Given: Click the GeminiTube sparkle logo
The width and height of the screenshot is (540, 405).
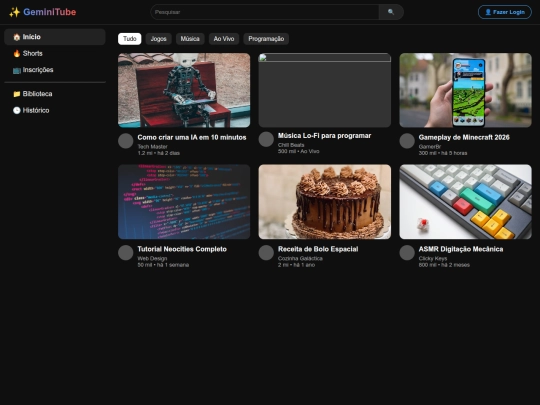Looking at the screenshot, I should coord(42,12).
